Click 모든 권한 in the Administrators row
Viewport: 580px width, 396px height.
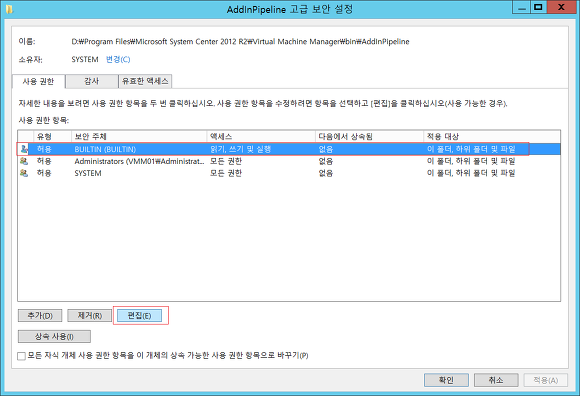click(226, 161)
